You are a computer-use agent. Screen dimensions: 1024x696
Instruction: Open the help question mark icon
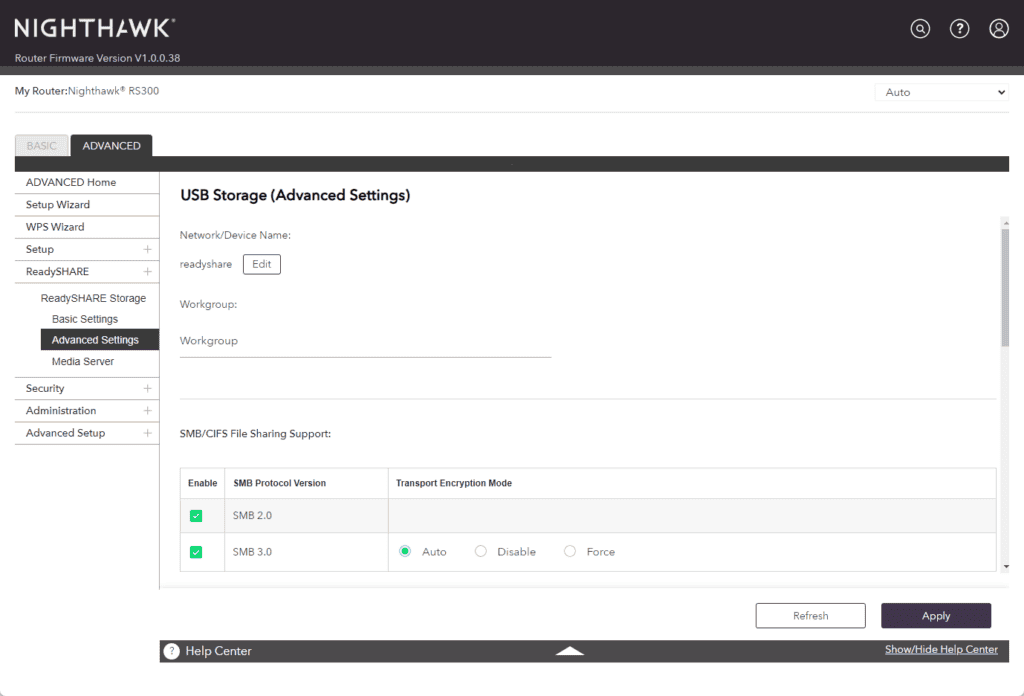[x=959, y=29]
